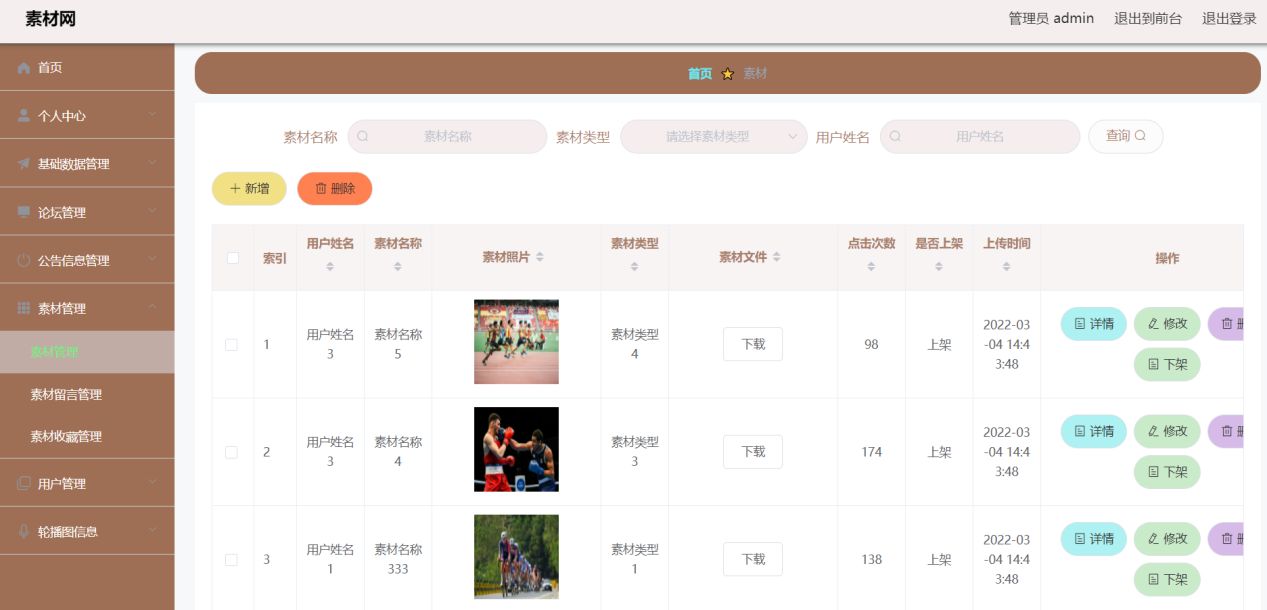The height and width of the screenshot is (610, 1267).
Task: Toggle the select-all header checkbox
Action: [x=233, y=258]
